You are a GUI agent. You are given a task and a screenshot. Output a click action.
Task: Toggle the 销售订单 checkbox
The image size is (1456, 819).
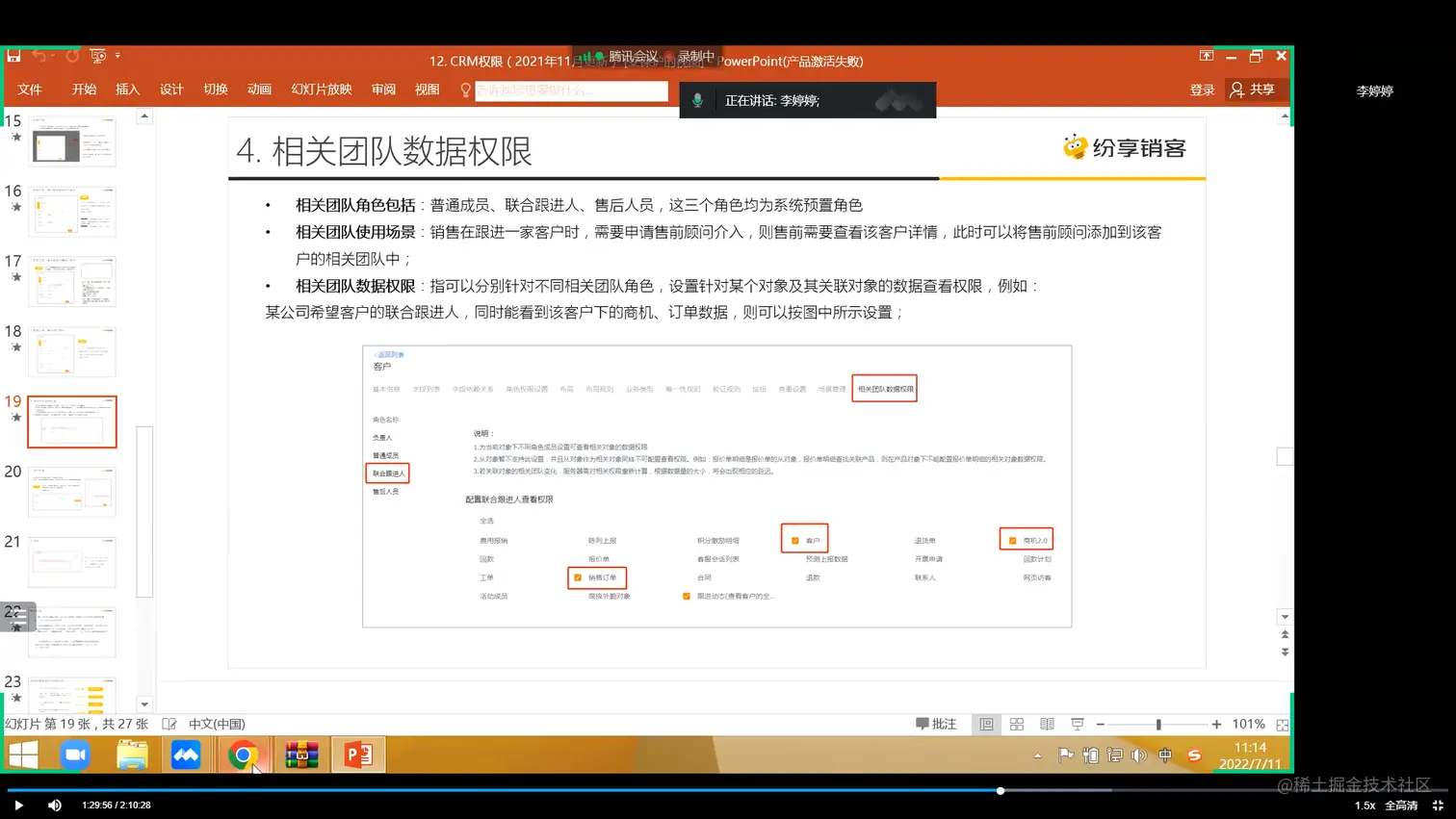[578, 577]
